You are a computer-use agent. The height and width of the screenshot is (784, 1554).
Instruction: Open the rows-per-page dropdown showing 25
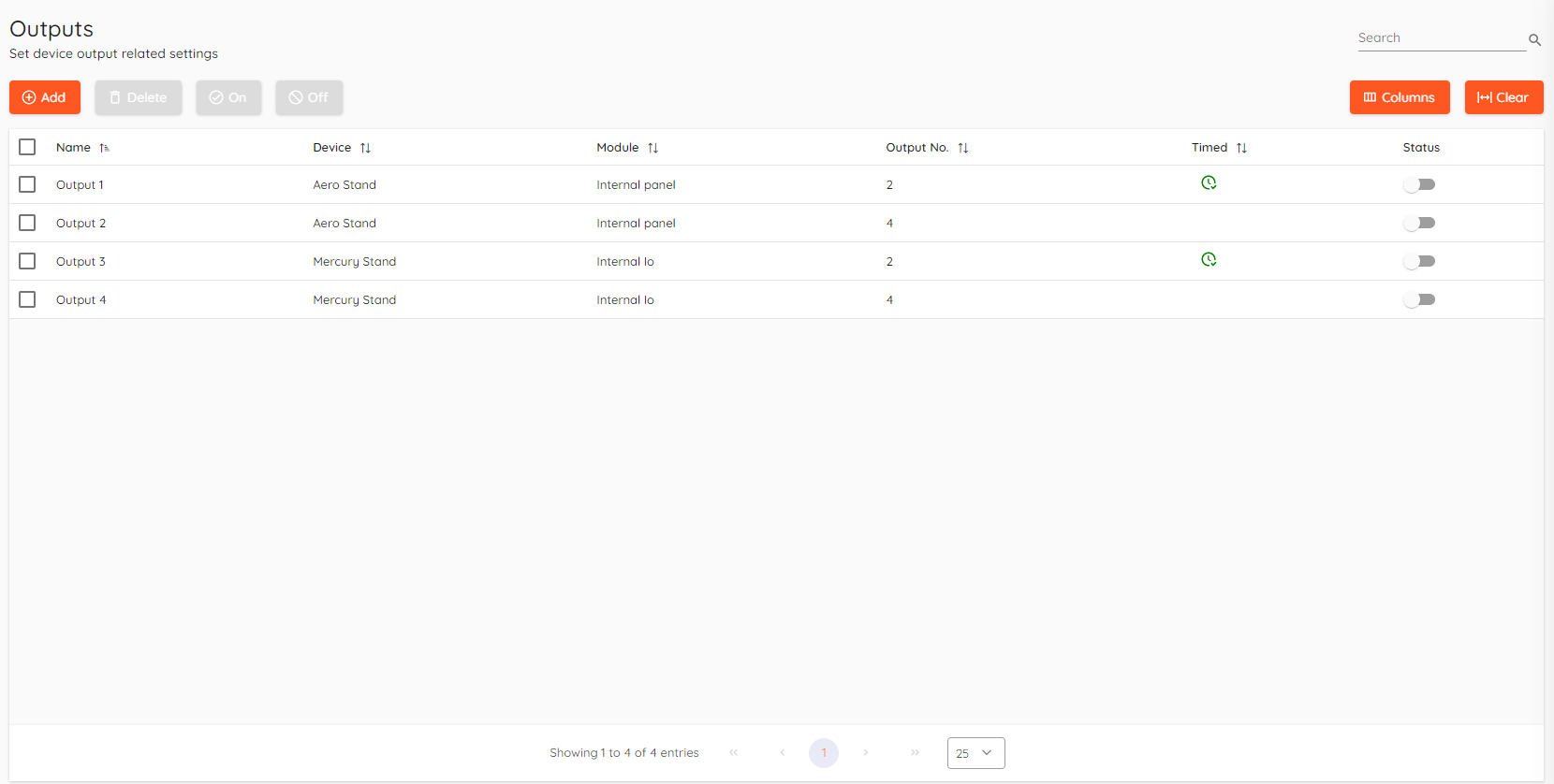pyautogui.click(x=975, y=753)
